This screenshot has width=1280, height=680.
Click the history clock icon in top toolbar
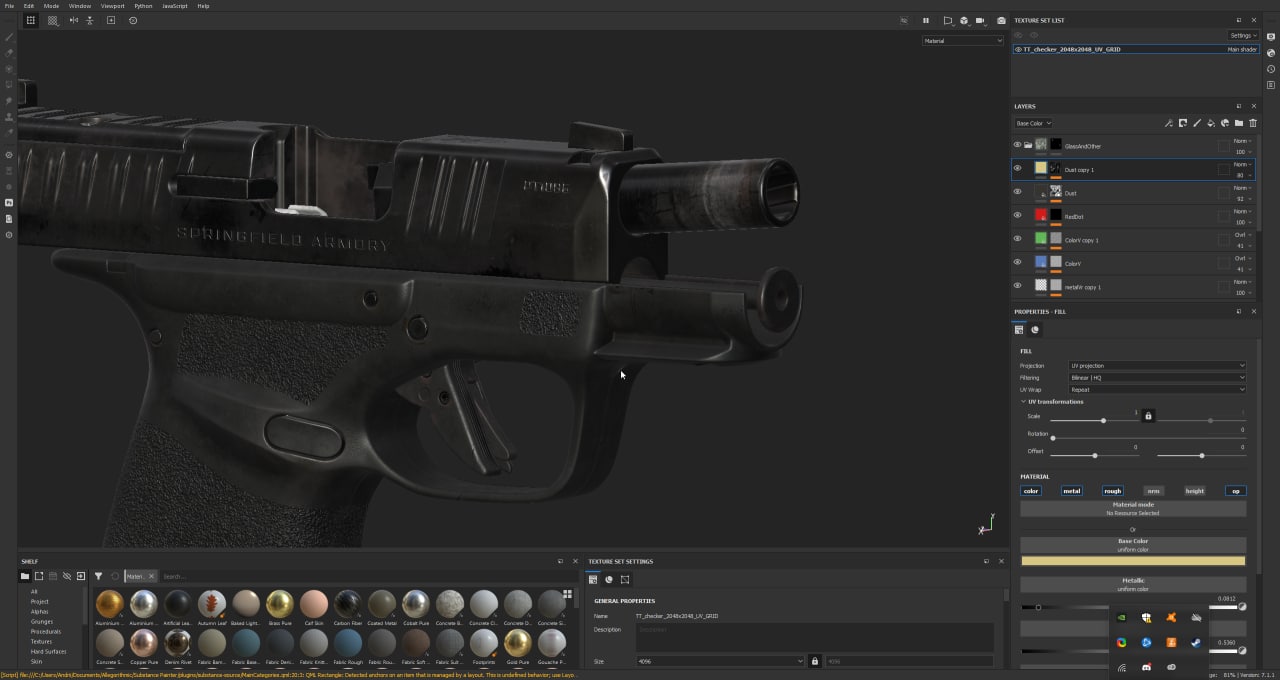(x=133, y=20)
